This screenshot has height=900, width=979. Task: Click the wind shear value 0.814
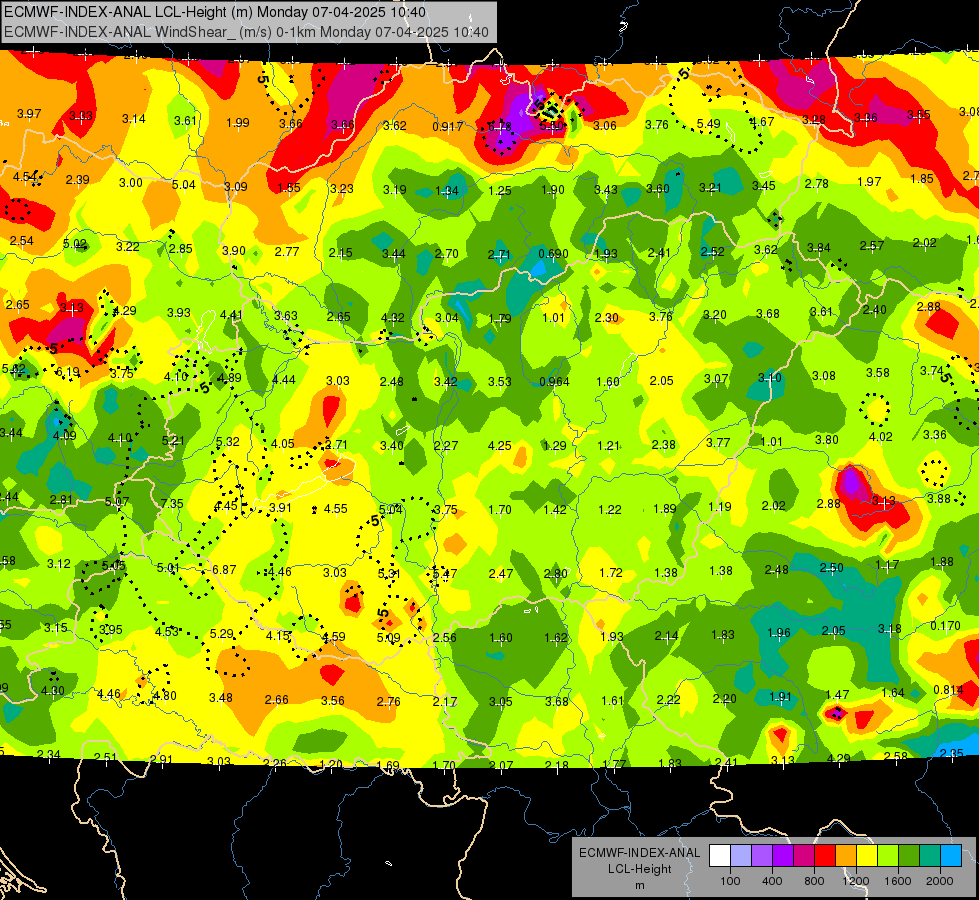pos(948,690)
